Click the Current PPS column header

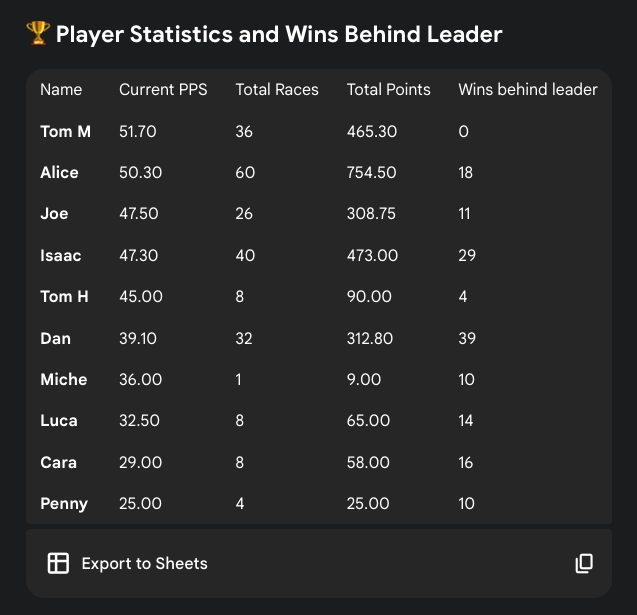tap(163, 90)
